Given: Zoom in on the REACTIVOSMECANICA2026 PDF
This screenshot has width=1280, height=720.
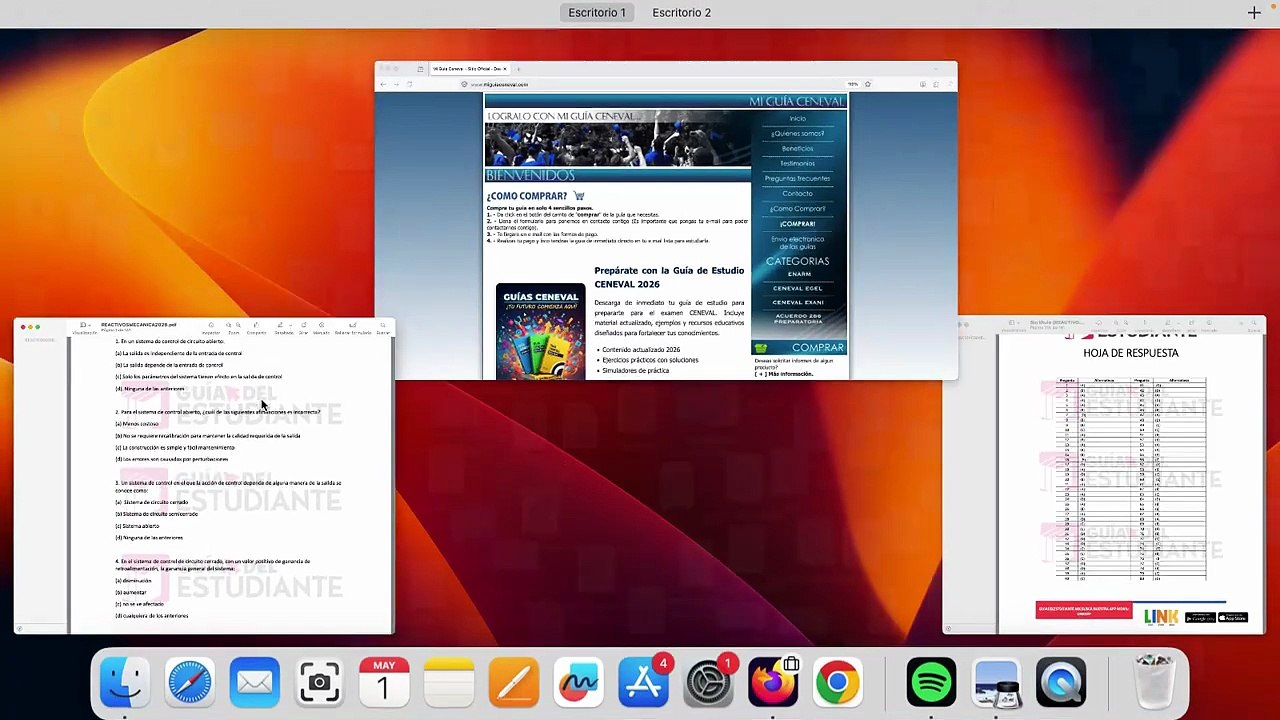Looking at the screenshot, I should click(x=238, y=326).
